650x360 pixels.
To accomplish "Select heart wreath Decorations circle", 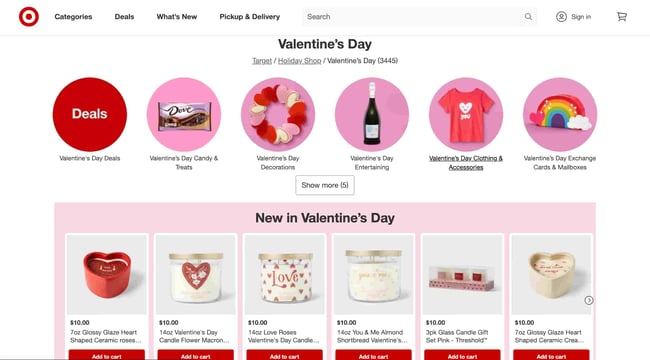I will (x=278, y=114).
